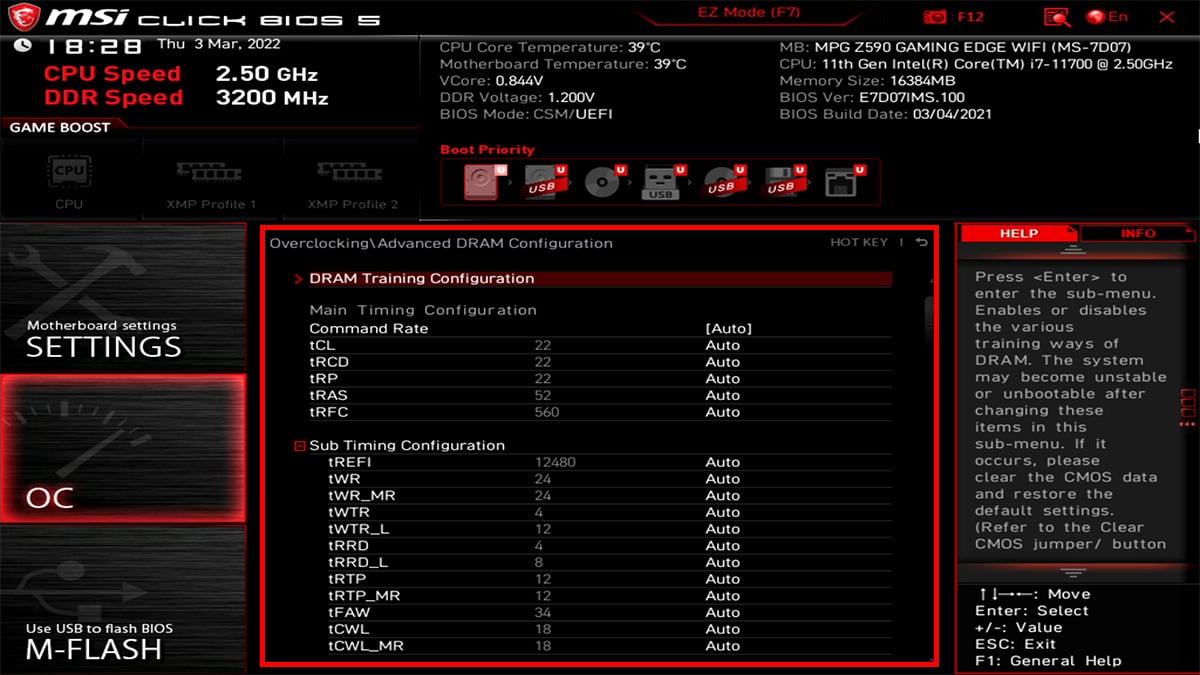Image resolution: width=1200 pixels, height=675 pixels.
Task: Click the MSI dragon logo
Action: pos(25,18)
